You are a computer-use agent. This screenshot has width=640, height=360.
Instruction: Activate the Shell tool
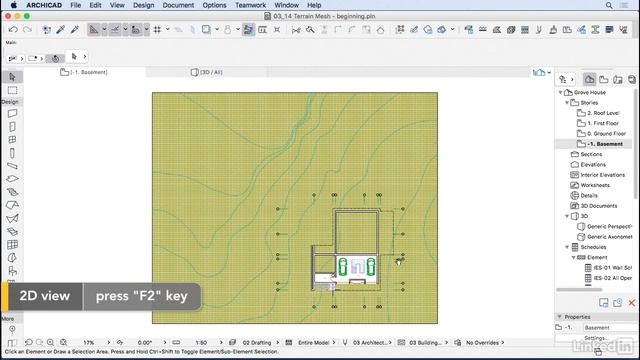point(12,218)
